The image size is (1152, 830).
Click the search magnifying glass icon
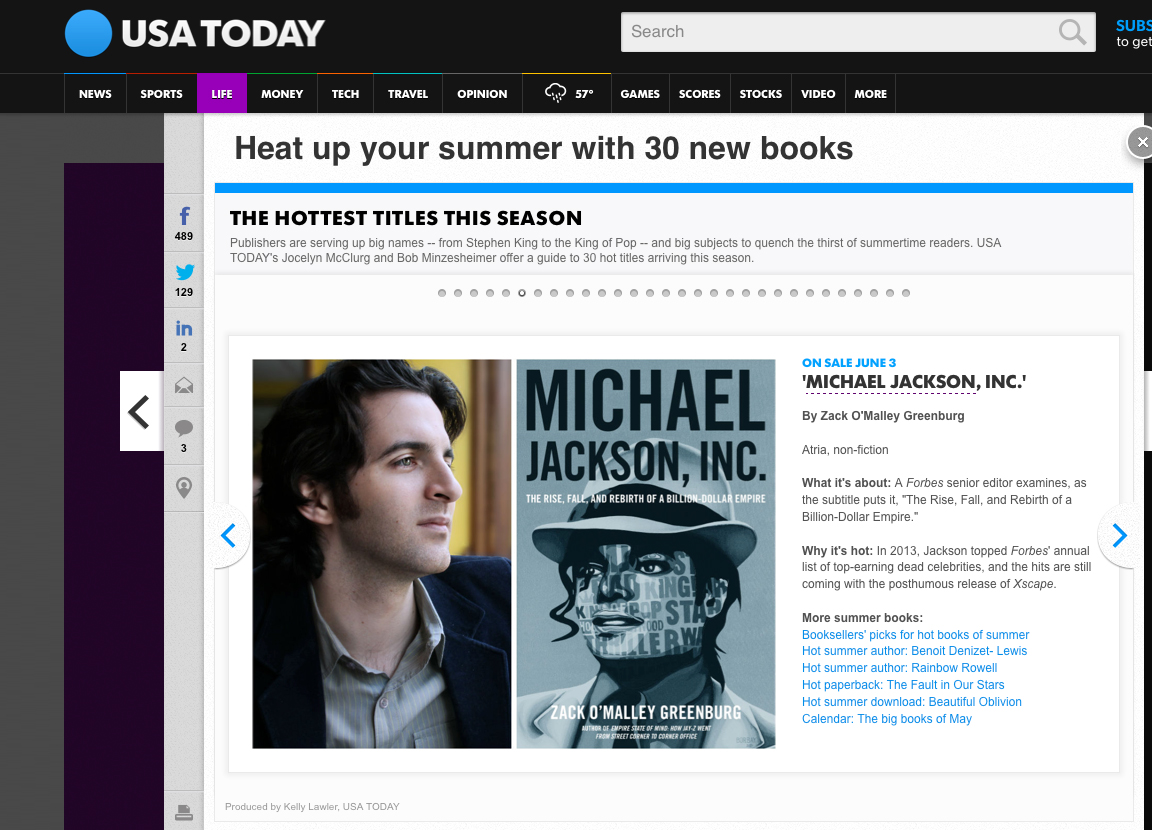coord(1072,32)
